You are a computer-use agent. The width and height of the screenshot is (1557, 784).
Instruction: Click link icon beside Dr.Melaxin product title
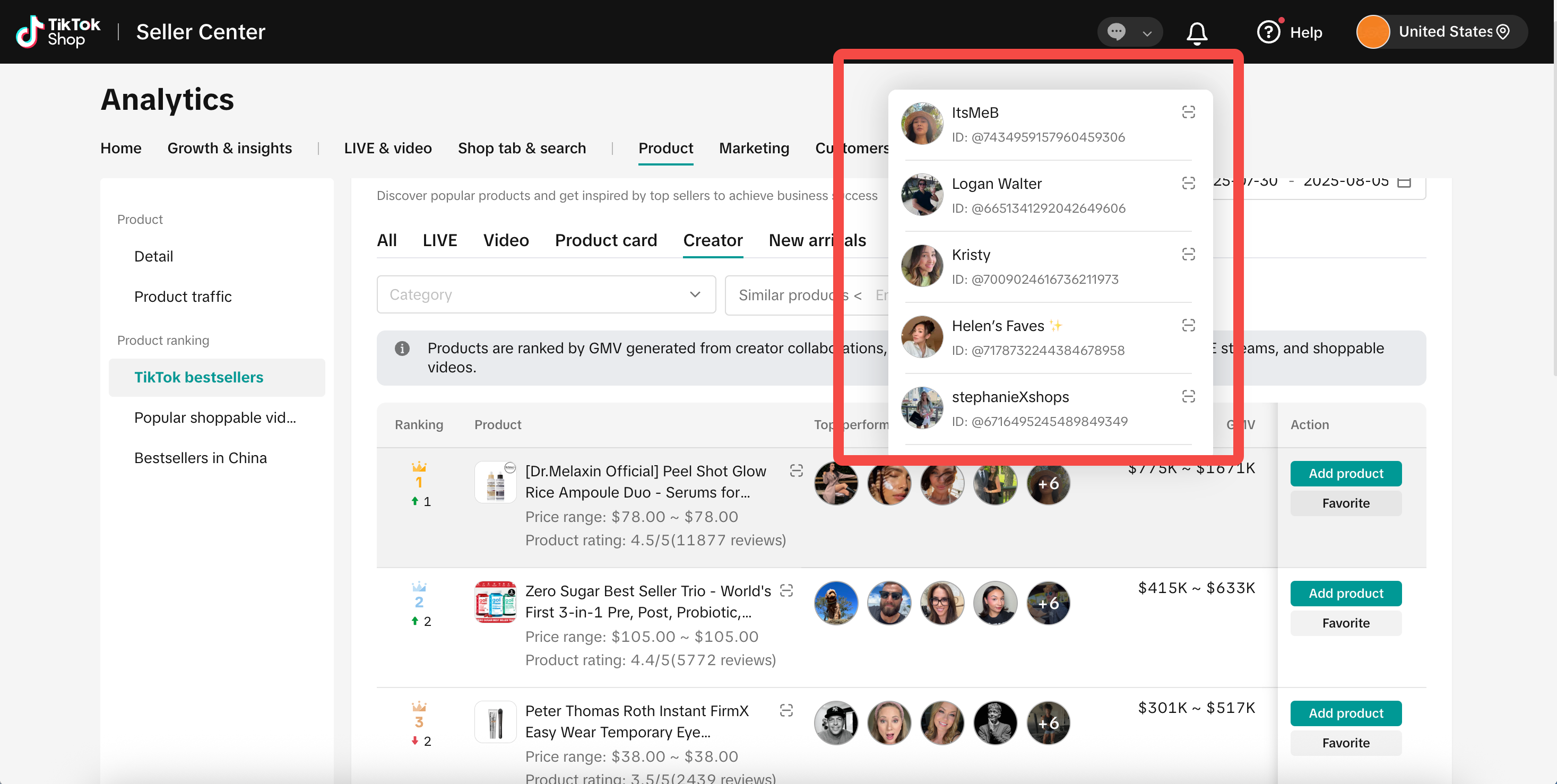[x=796, y=471]
